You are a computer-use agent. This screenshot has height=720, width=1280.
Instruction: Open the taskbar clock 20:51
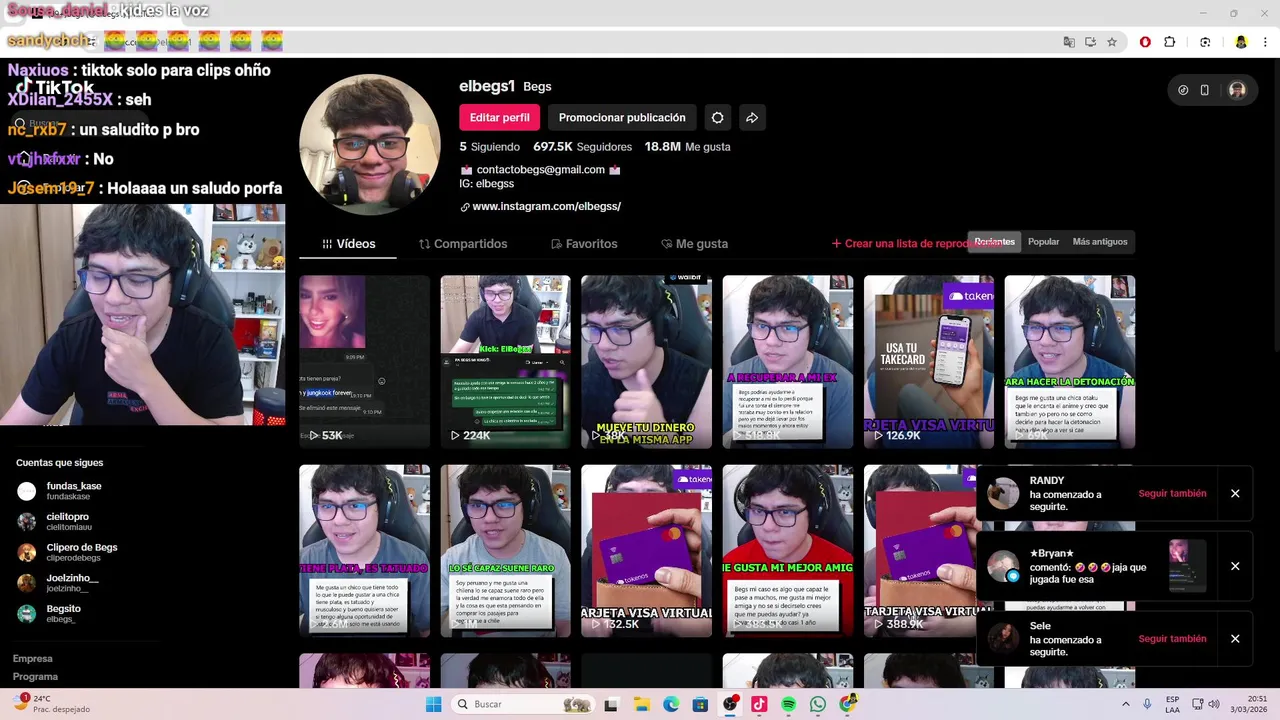click(1249, 704)
